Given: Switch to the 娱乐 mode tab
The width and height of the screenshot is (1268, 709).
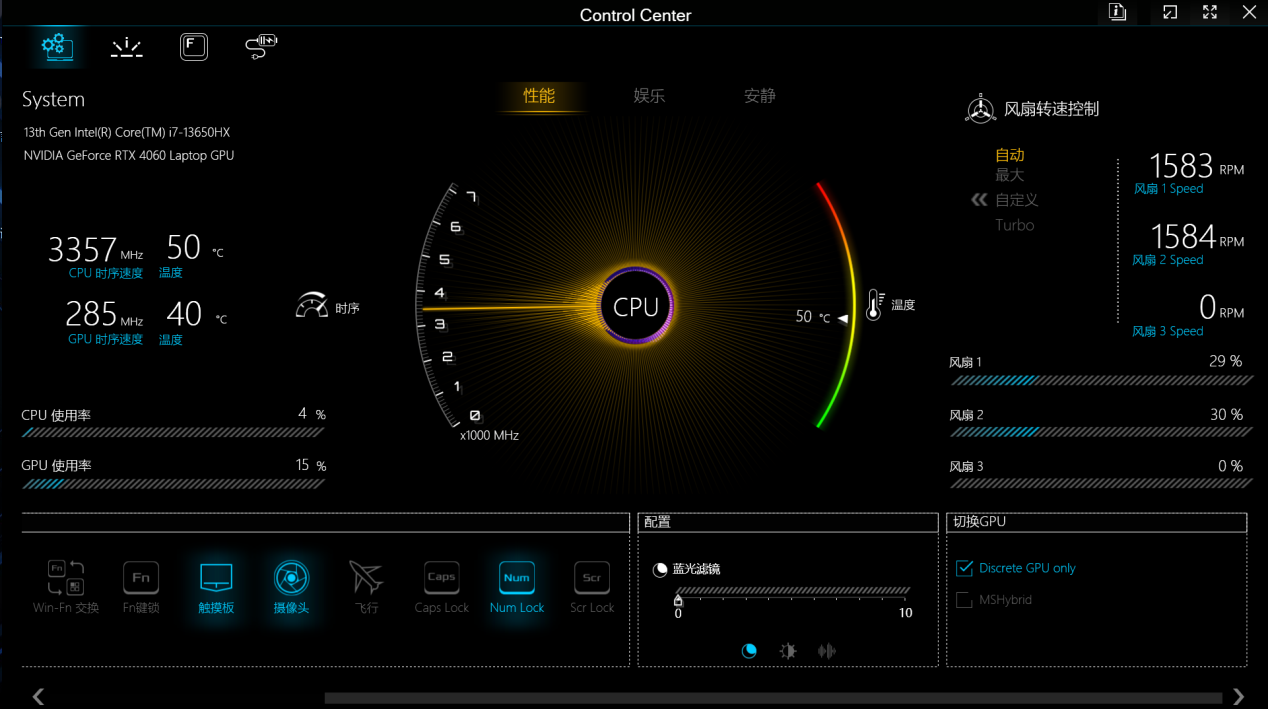Looking at the screenshot, I should [x=649, y=96].
